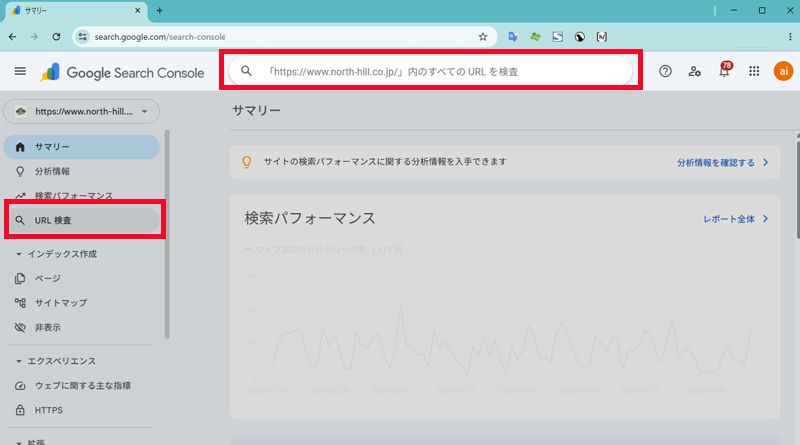Screen dimensions: 800x445
Task: Click the 検索パフォーマンス card heading
Action: click(310, 218)
